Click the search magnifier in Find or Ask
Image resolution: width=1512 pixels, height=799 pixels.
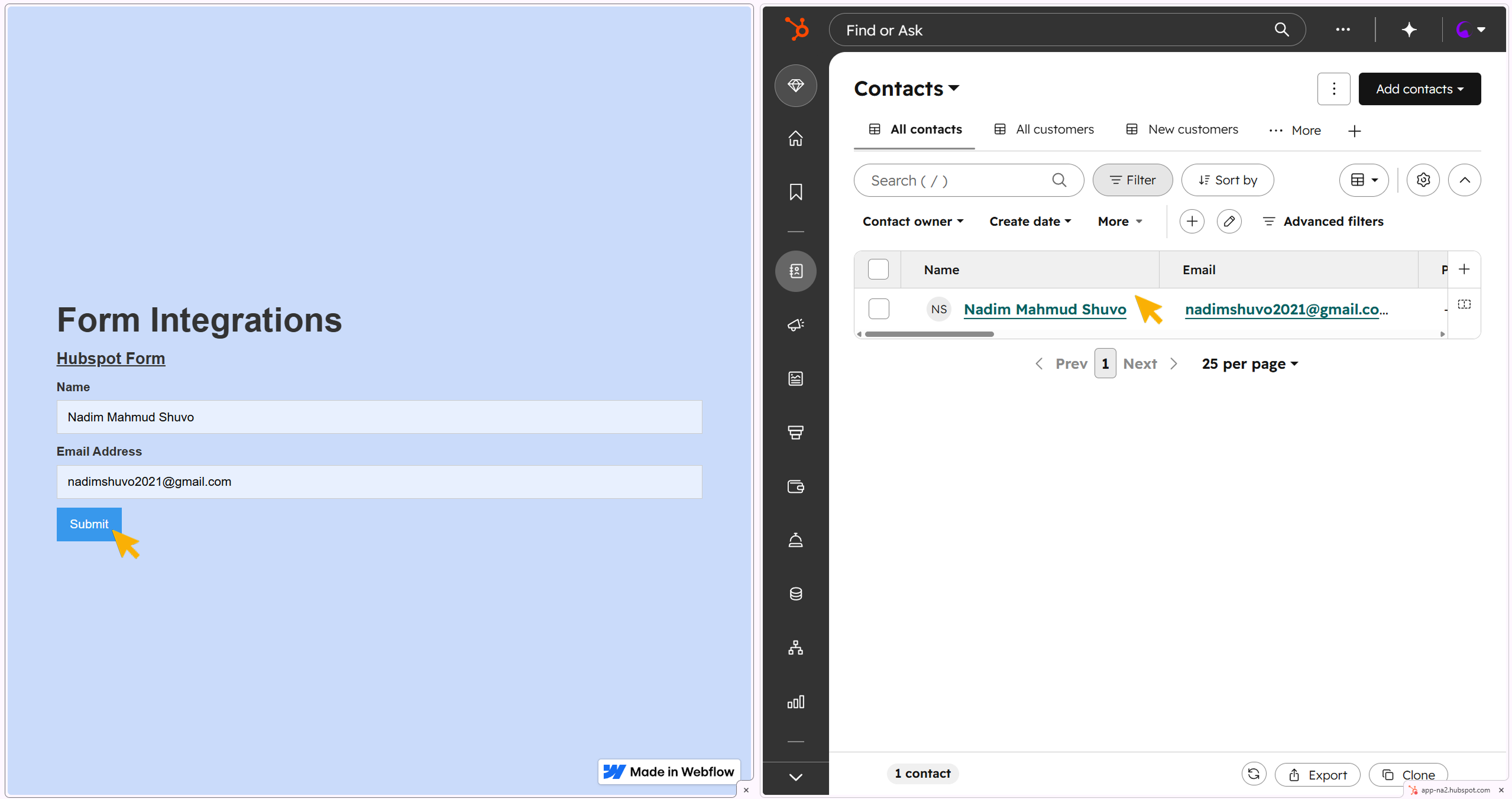pyautogui.click(x=1281, y=30)
